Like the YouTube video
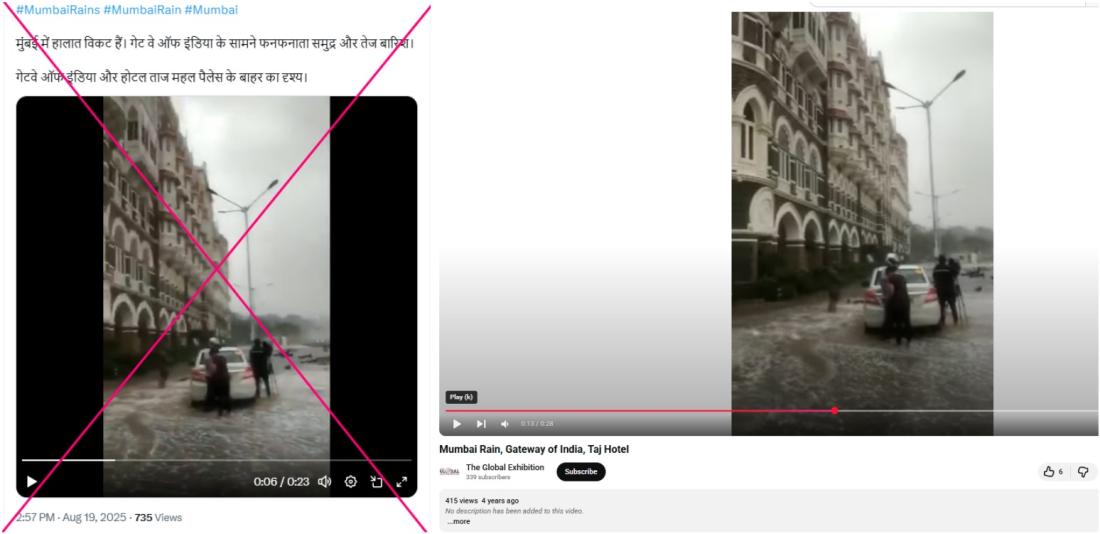Image resolution: width=1100 pixels, height=534 pixels. click(1052, 472)
